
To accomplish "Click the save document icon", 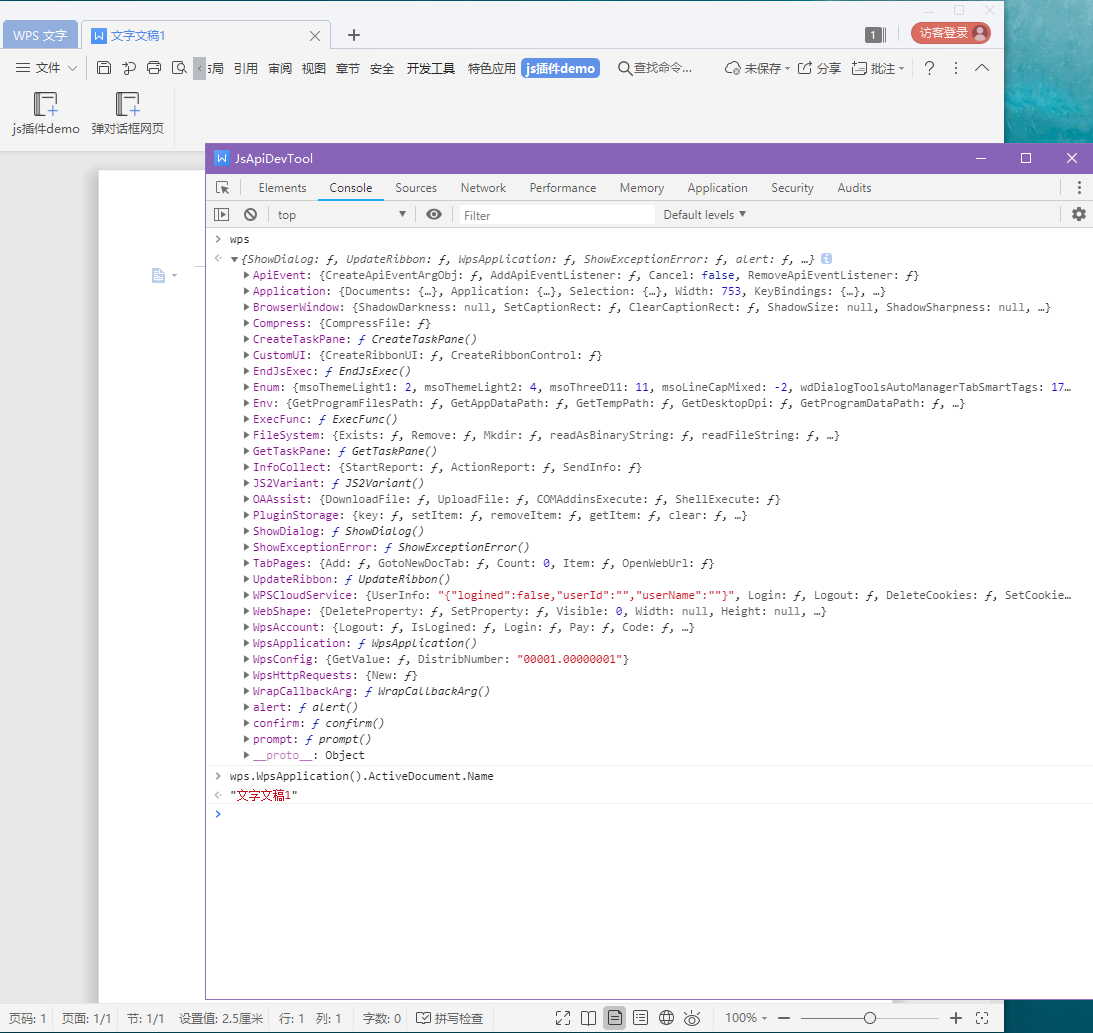I will tap(104, 68).
